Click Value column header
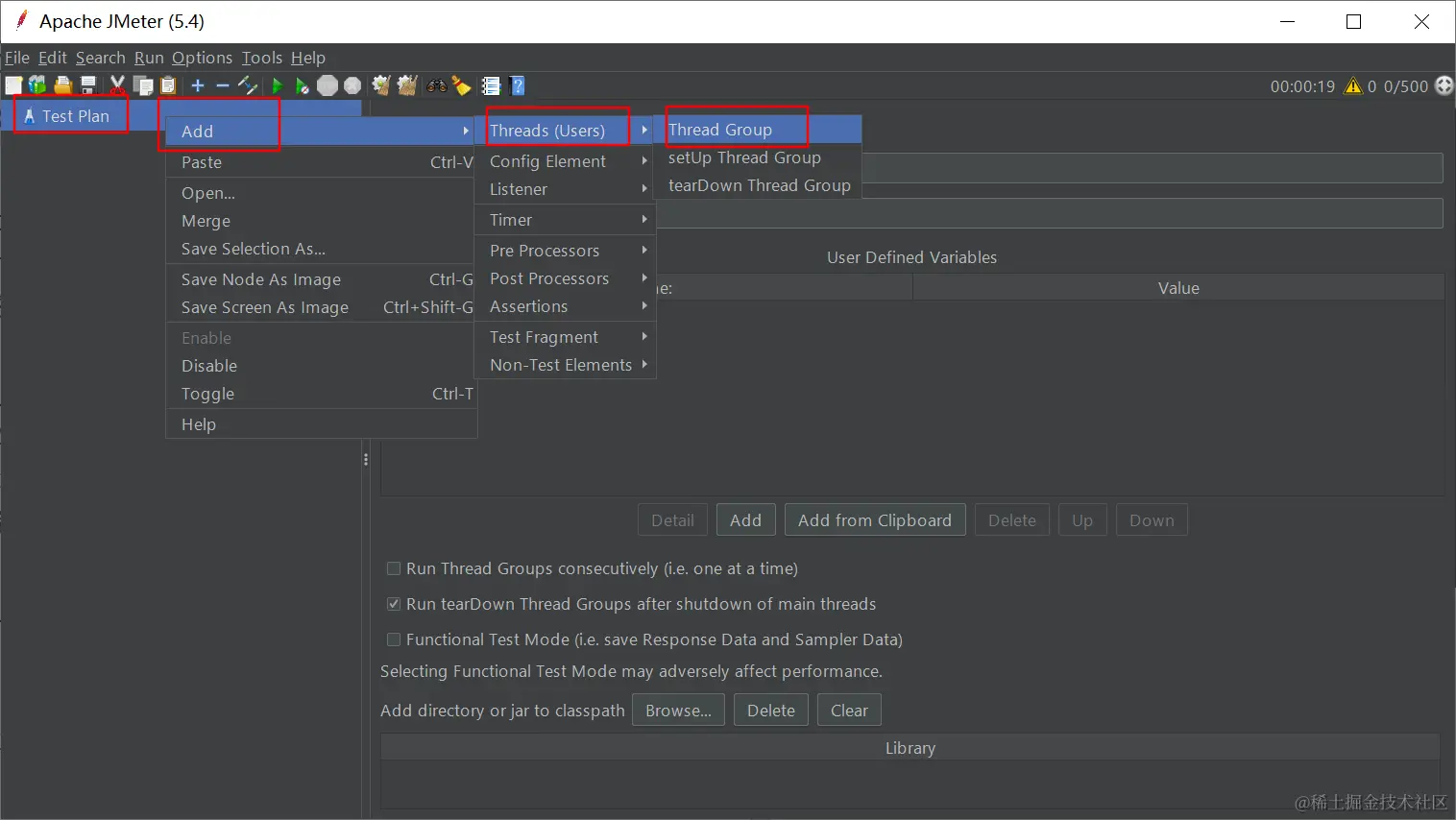Viewport: 1456px width, 820px height. (1178, 288)
